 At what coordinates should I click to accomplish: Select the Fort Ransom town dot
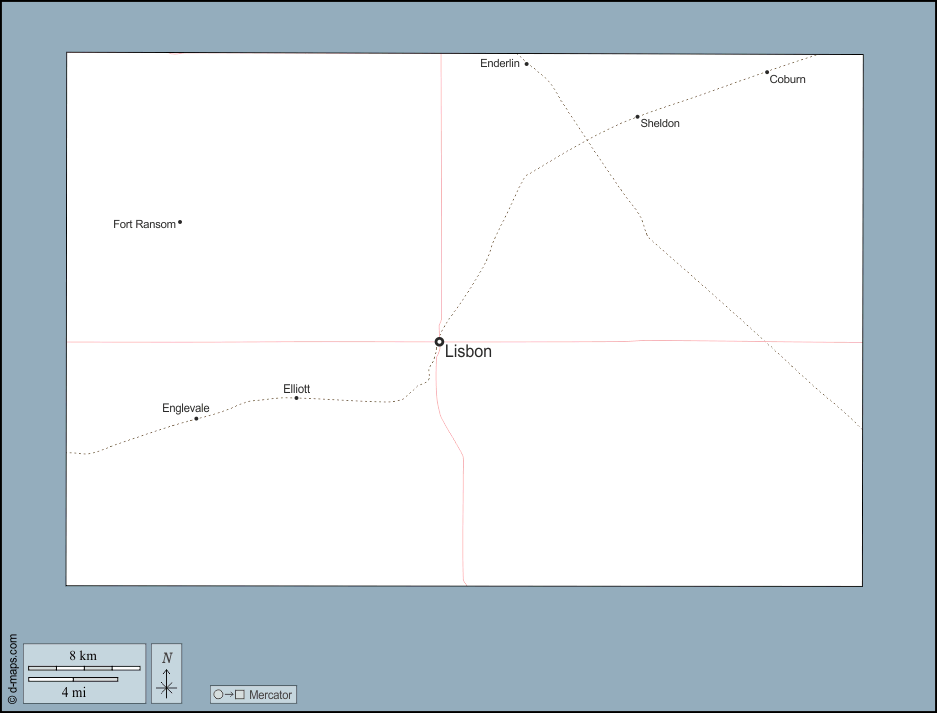(180, 222)
